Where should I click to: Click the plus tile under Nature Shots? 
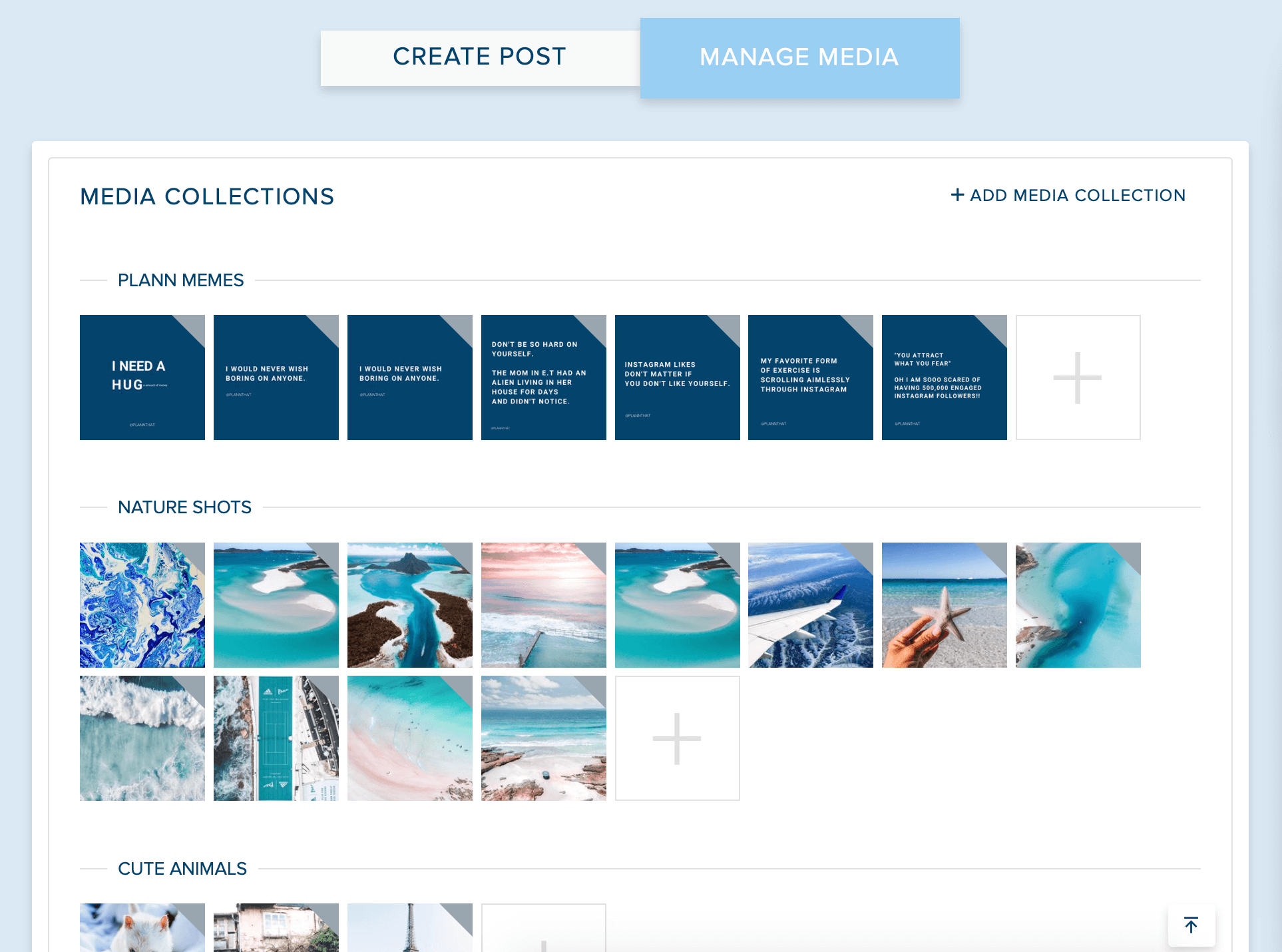(677, 738)
